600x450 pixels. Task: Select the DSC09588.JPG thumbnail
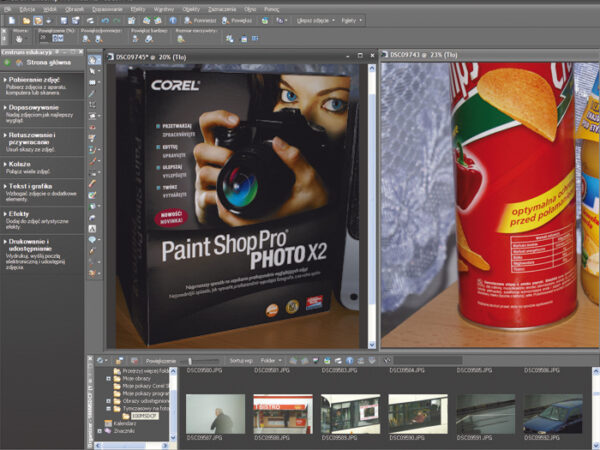[283, 413]
